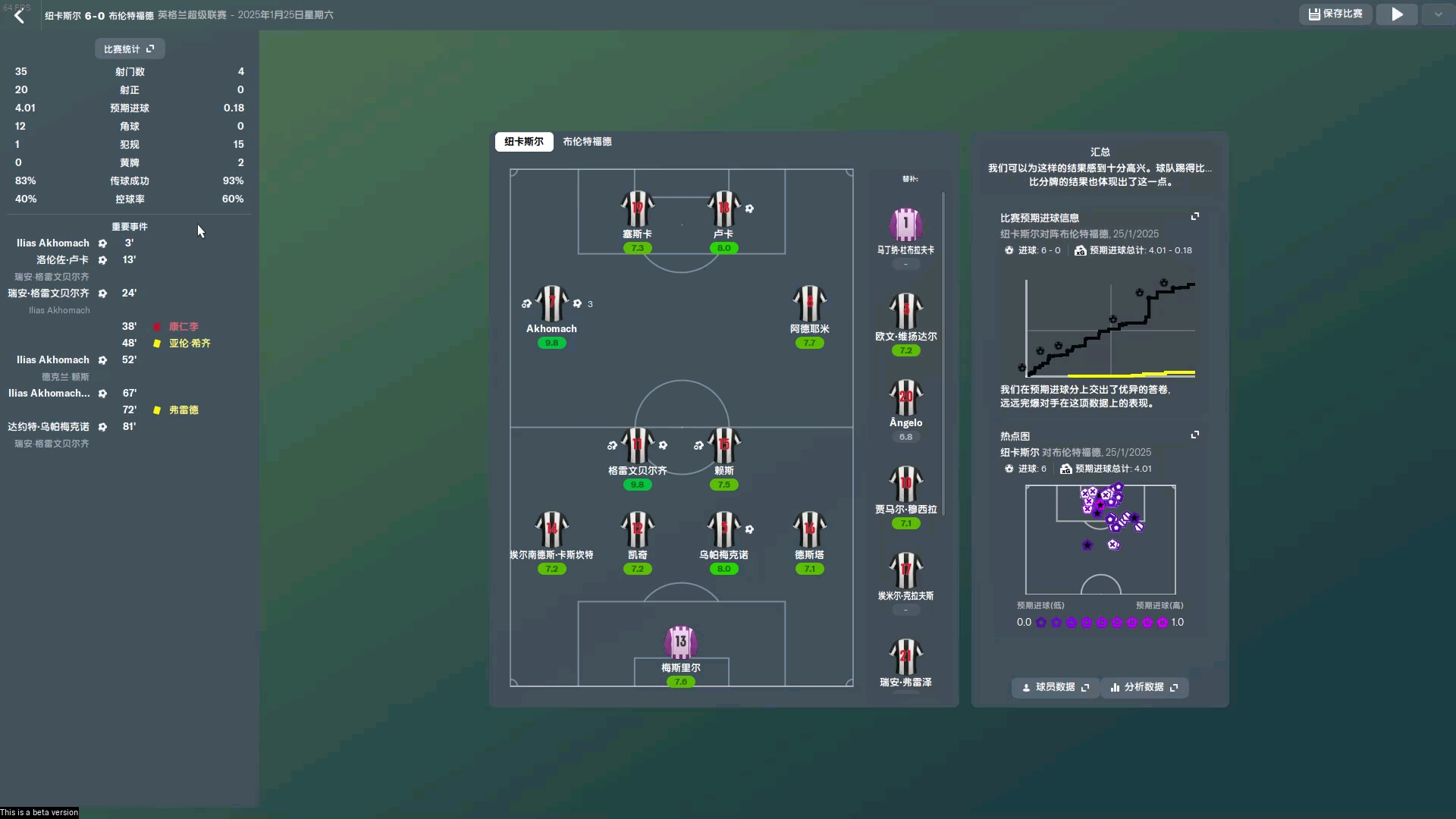Open 分析数据 analysis data
1456x819 pixels.
(x=1144, y=687)
